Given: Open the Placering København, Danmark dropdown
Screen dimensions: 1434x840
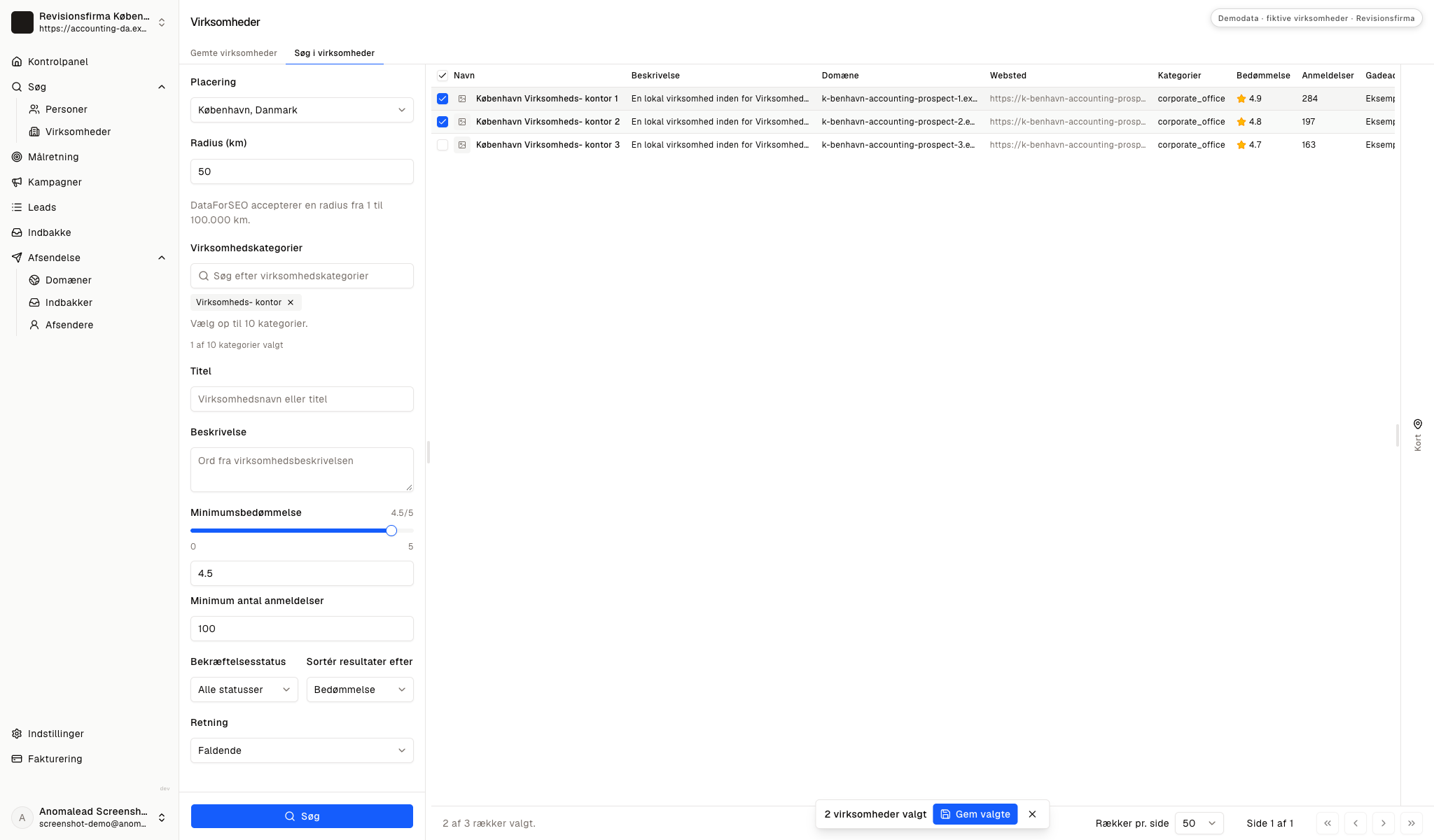Looking at the screenshot, I should pos(302,110).
